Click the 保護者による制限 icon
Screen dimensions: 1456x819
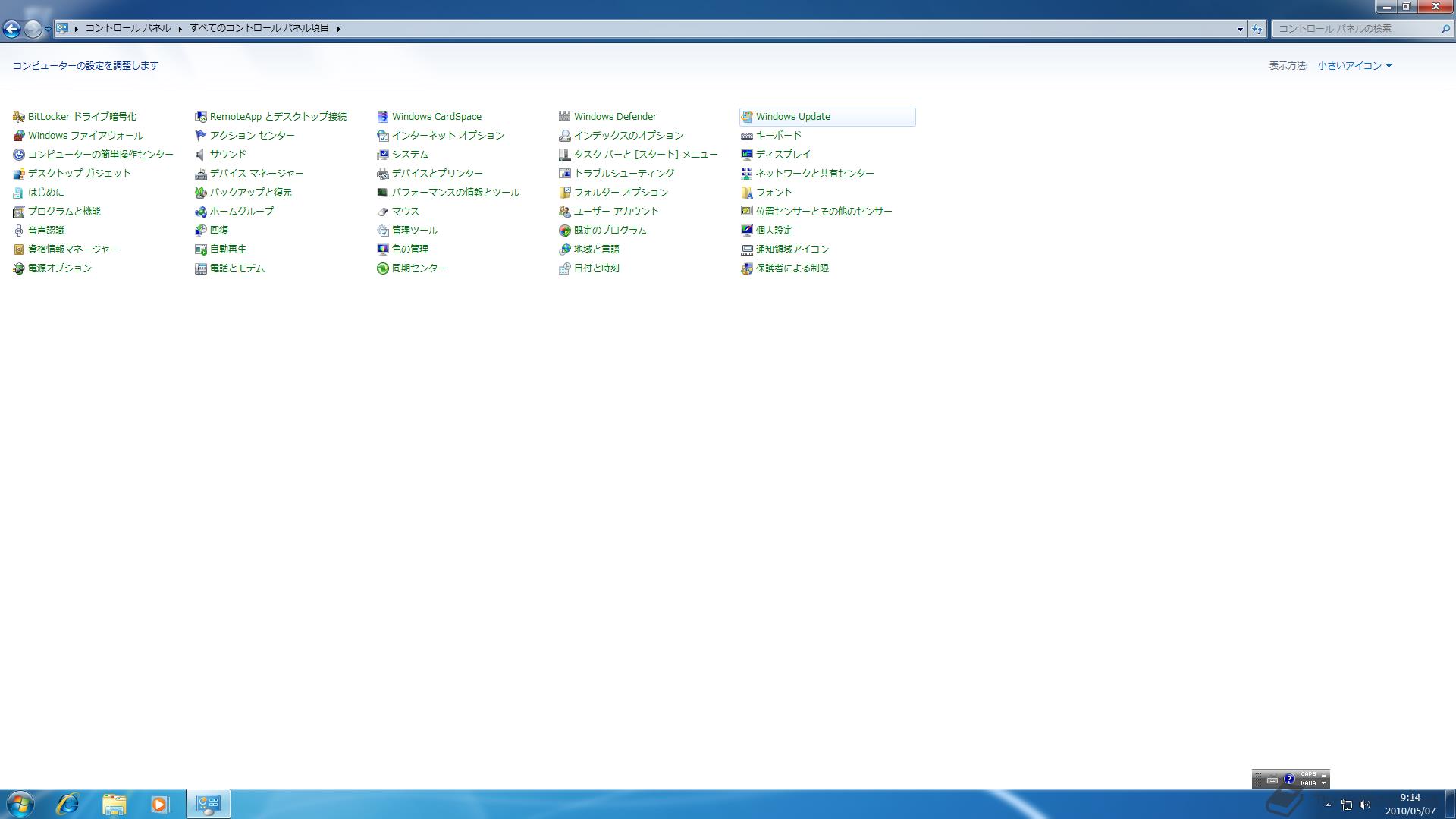coord(747,268)
